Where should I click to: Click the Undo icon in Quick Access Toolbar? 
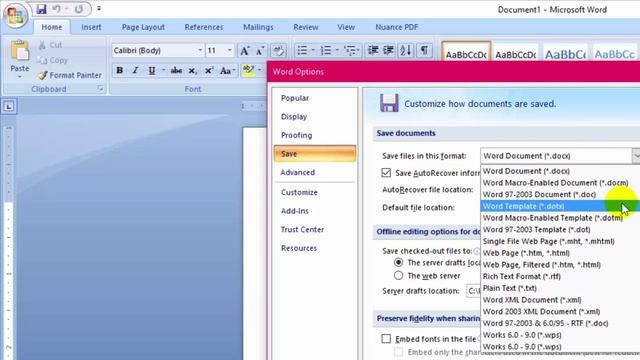pyautogui.click(x=57, y=9)
